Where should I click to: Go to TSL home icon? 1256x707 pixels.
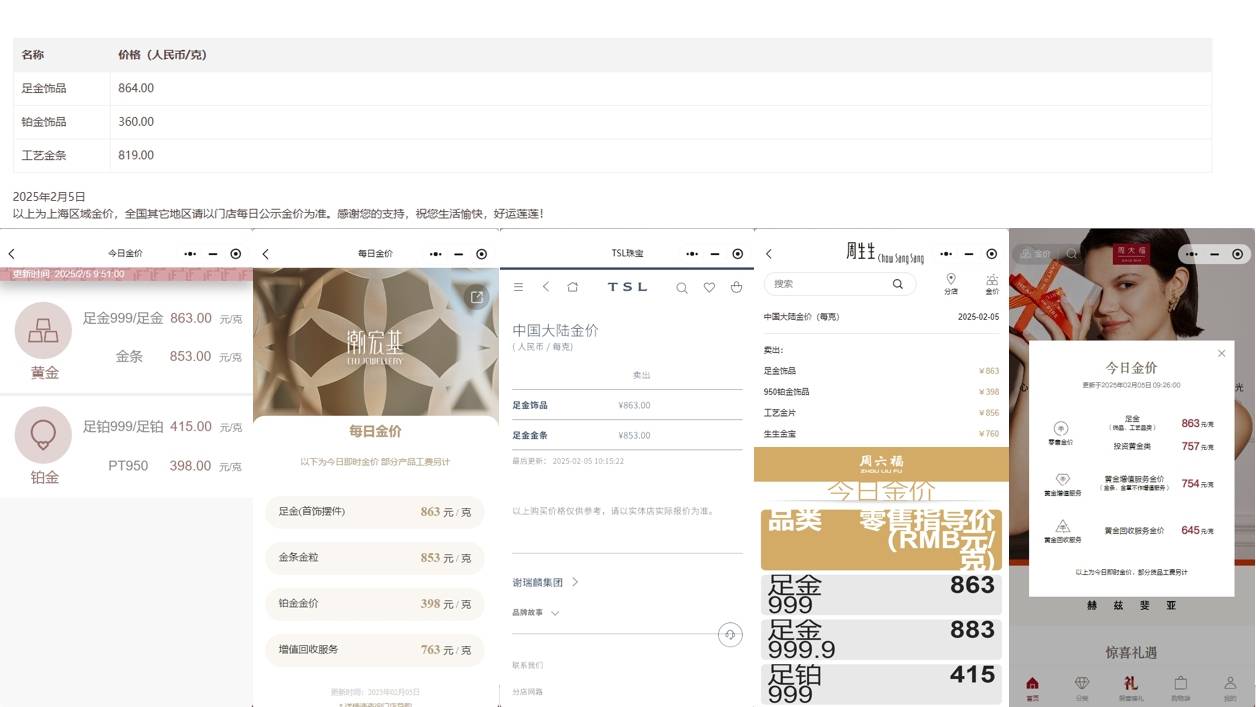[x=572, y=287]
